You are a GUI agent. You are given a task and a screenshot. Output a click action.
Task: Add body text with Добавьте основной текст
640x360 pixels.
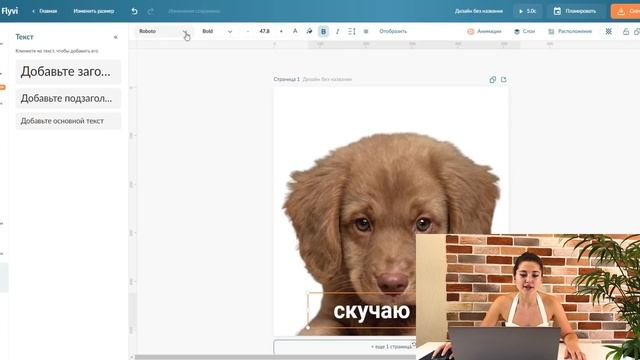click(68, 121)
